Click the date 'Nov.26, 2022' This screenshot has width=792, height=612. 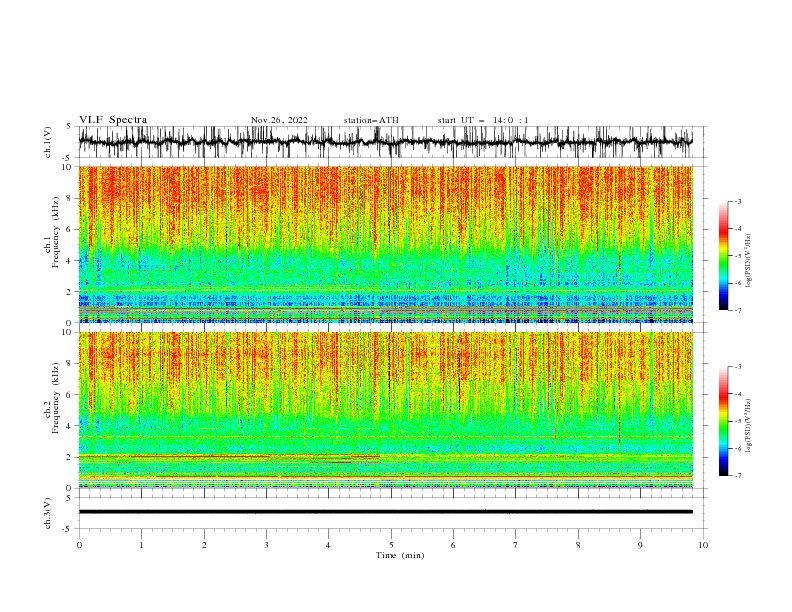279,120
